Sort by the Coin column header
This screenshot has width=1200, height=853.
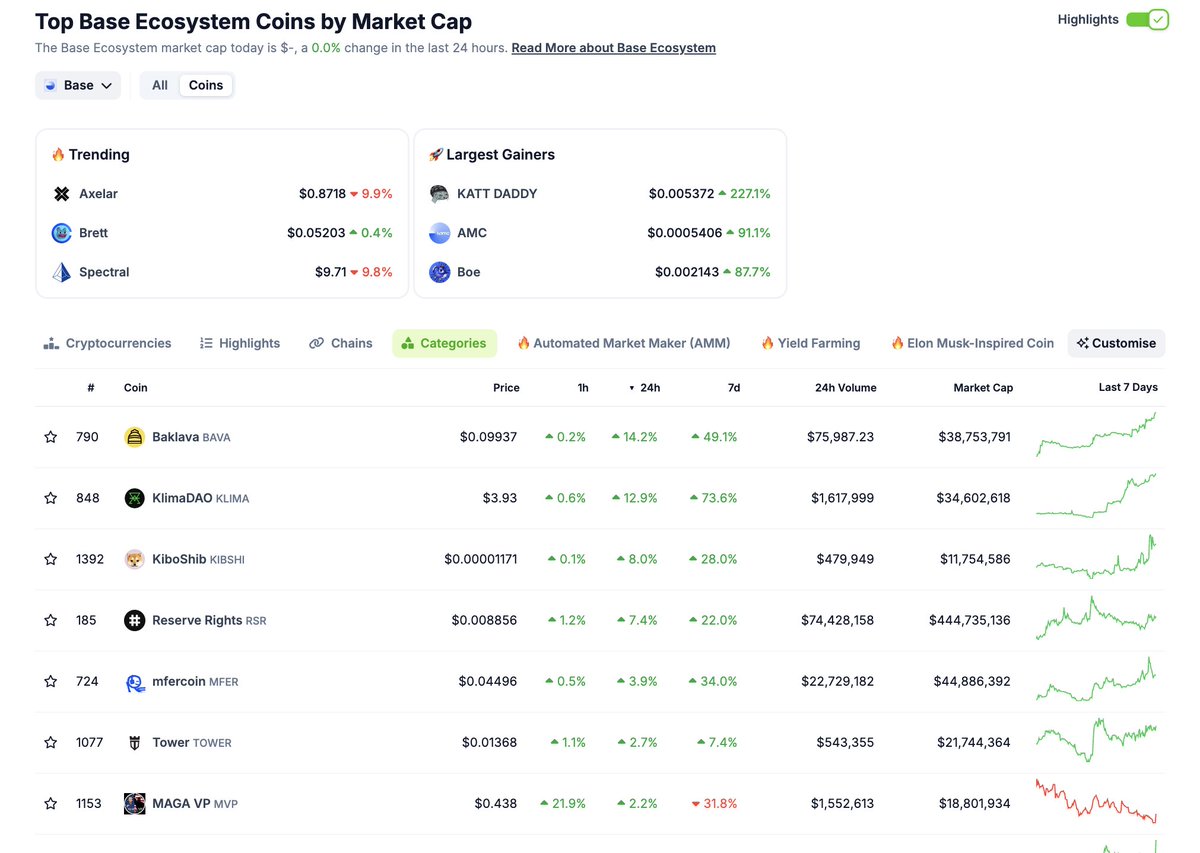(135, 388)
